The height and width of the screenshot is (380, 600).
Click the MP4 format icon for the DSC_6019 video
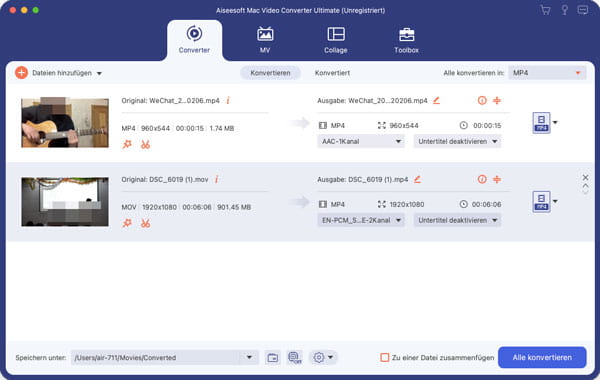click(541, 202)
